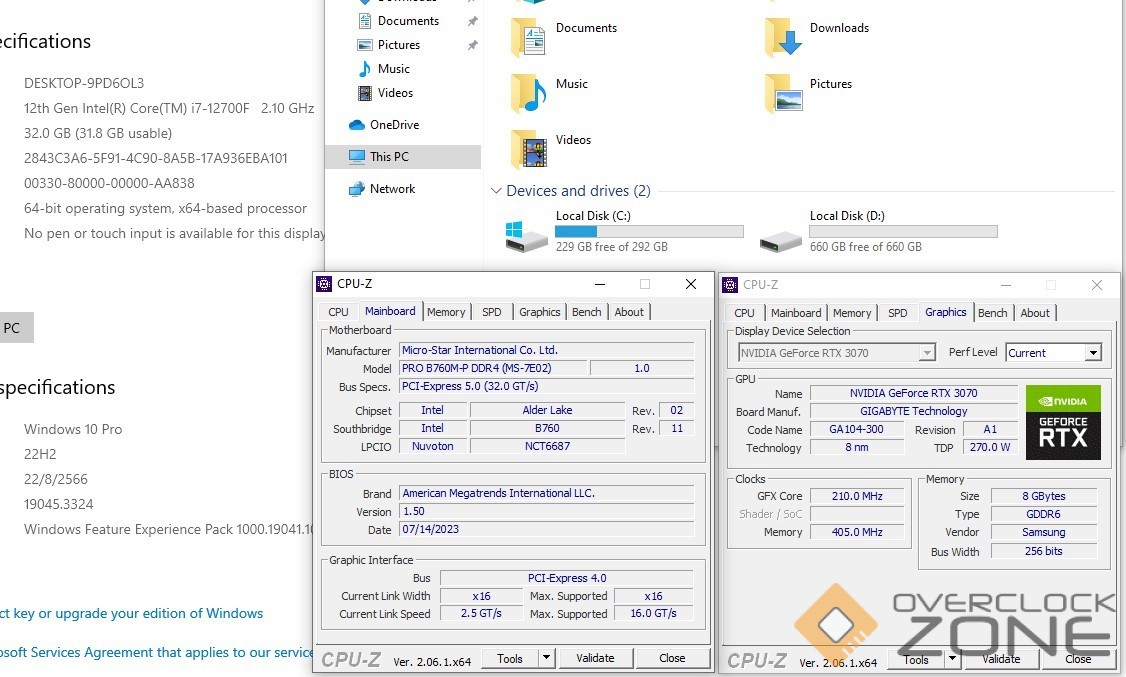Click BIOS Date field 07/14/2023
The width and height of the screenshot is (1126, 677).
point(546,529)
